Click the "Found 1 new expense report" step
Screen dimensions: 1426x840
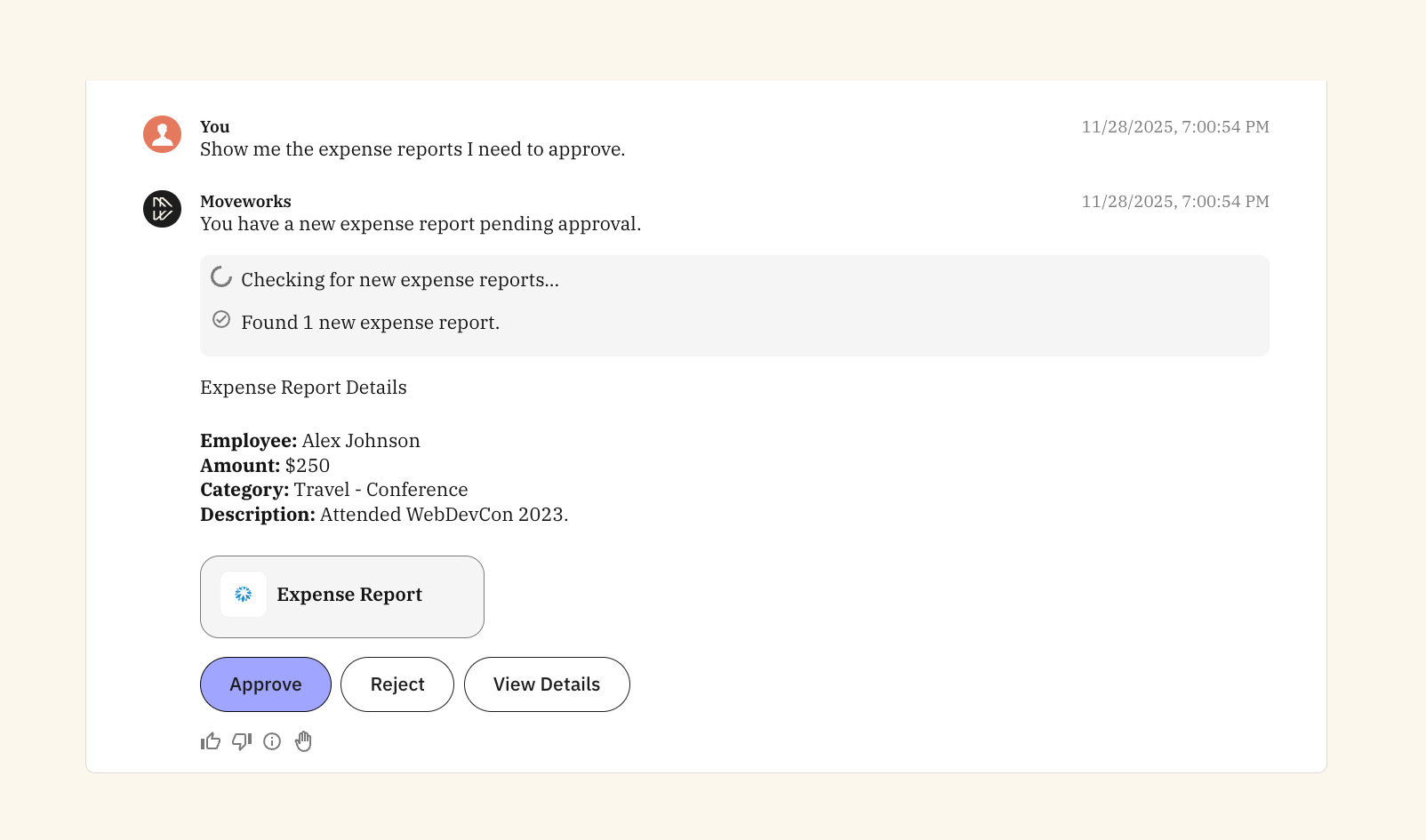coord(370,323)
